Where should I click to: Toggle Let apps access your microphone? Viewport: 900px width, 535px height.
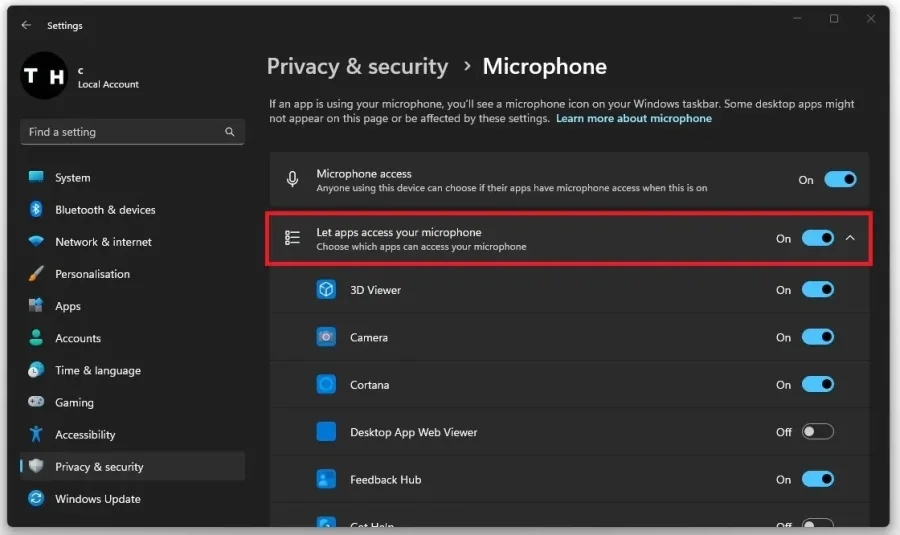[x=818, y=238]
